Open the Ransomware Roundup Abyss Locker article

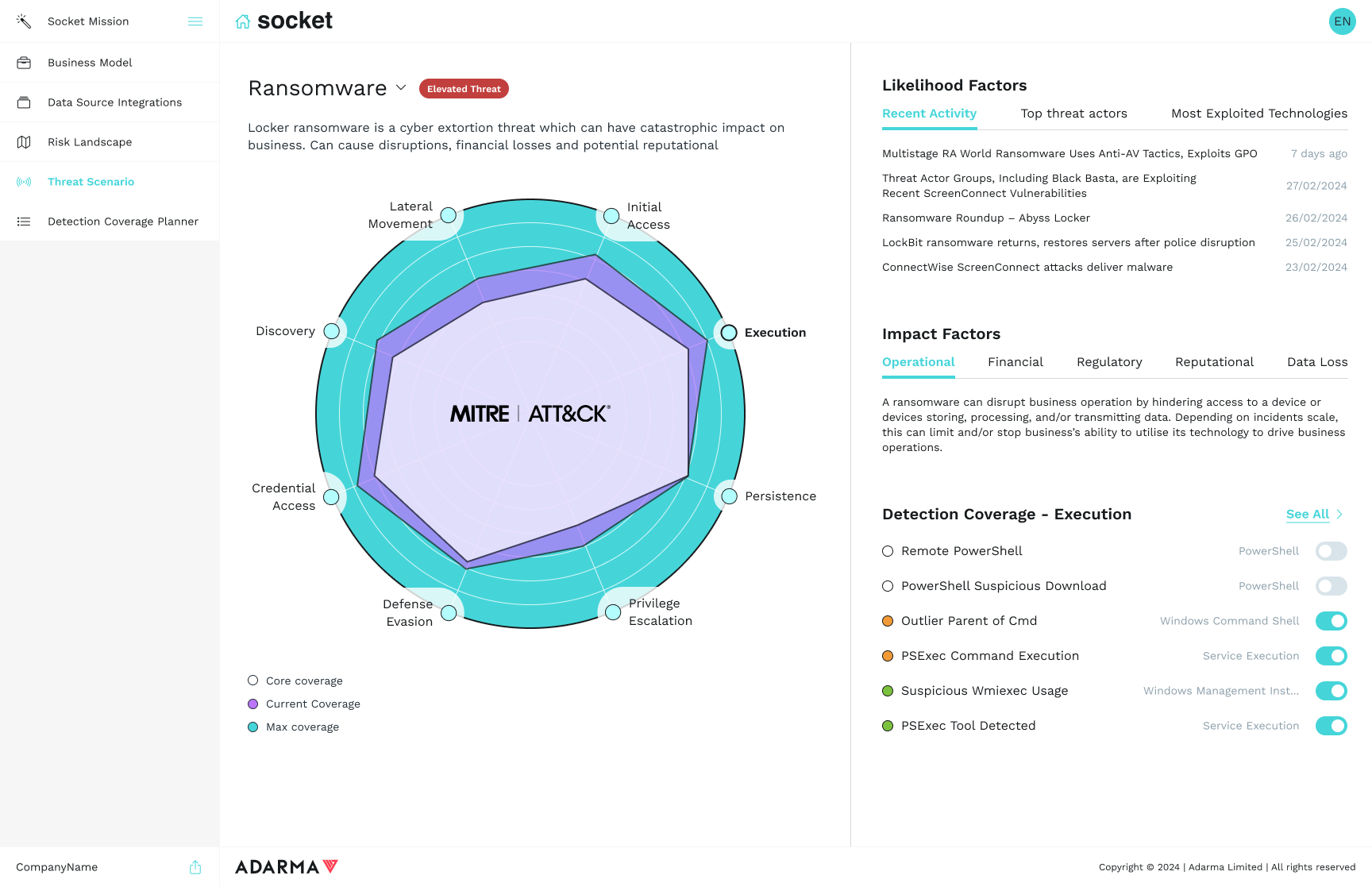(985, 218)
